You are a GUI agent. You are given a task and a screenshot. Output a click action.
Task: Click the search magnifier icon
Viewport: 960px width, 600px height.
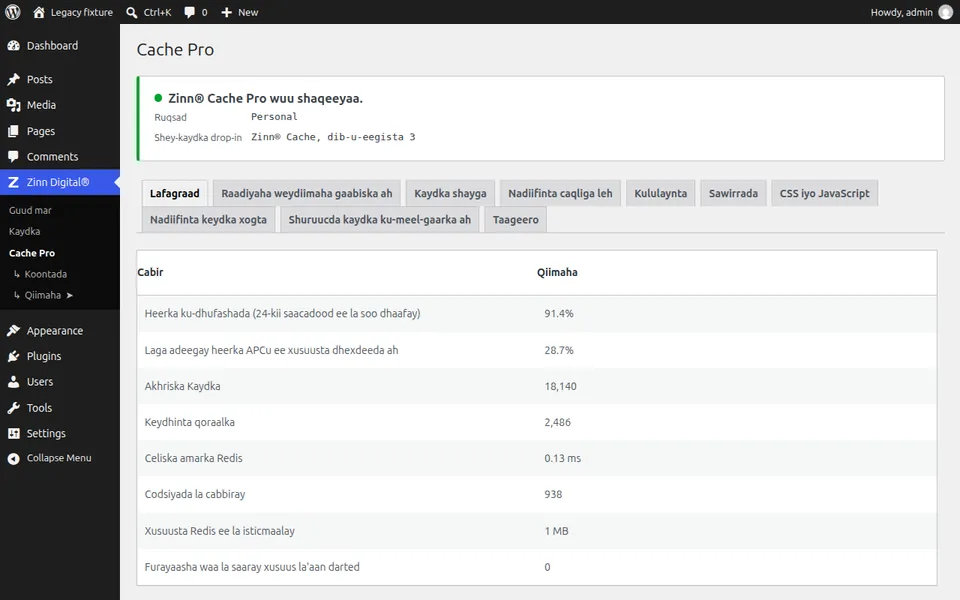pyautogui.click(x=132, y=12)
